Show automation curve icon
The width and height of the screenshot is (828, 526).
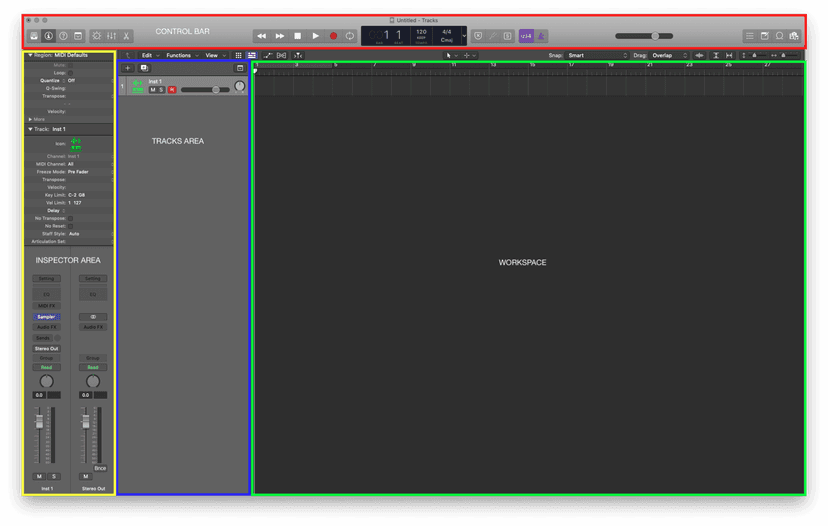pos(268,55)
